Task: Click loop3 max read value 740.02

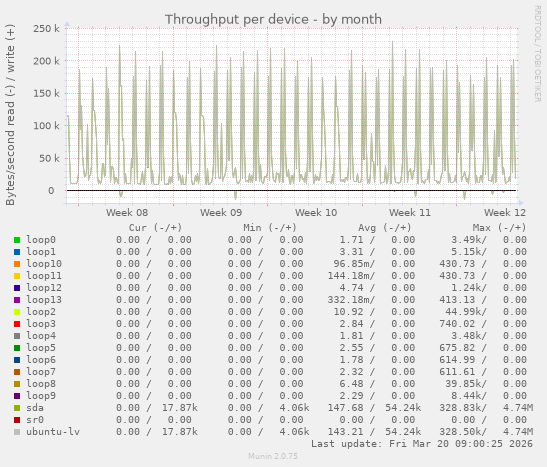Action: pyautogui.click(x=457, y=324)
